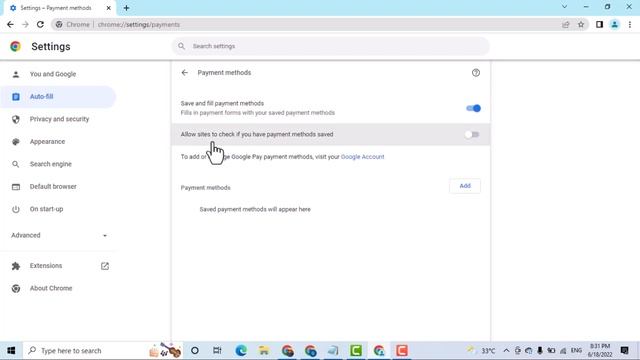Open Privacy and security settings

59,119
